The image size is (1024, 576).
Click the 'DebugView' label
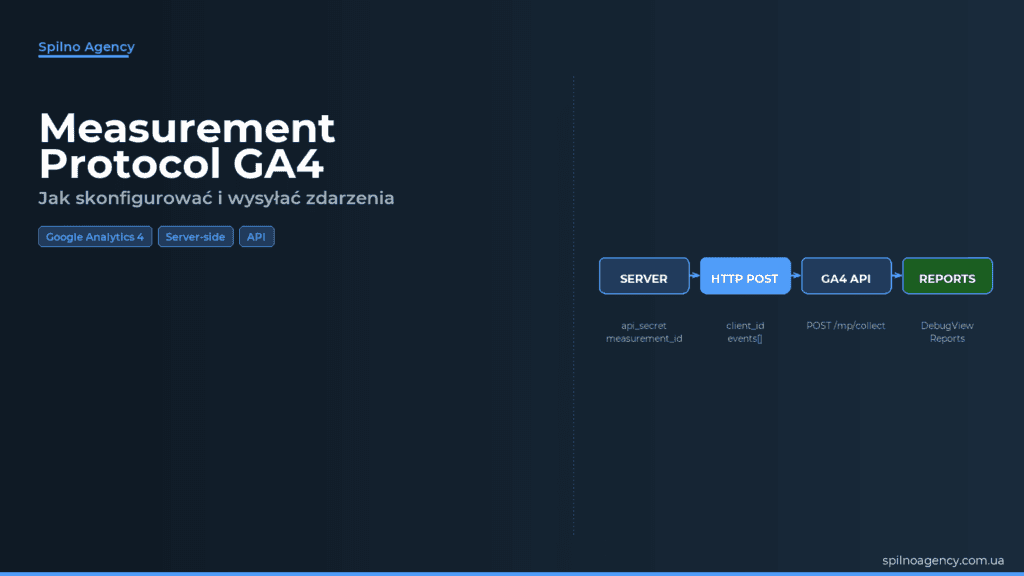(x=947, y=326)
